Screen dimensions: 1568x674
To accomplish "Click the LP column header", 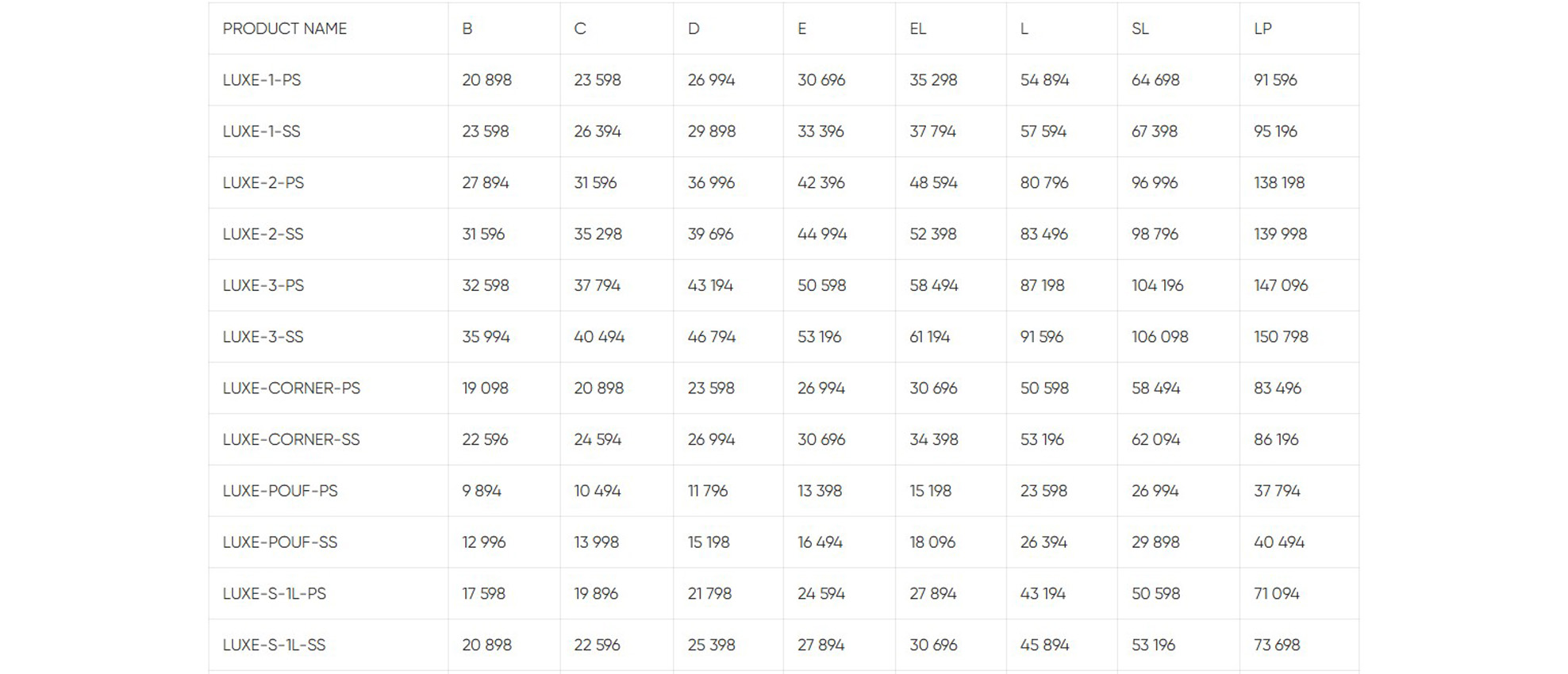I will click(1262, 29).
